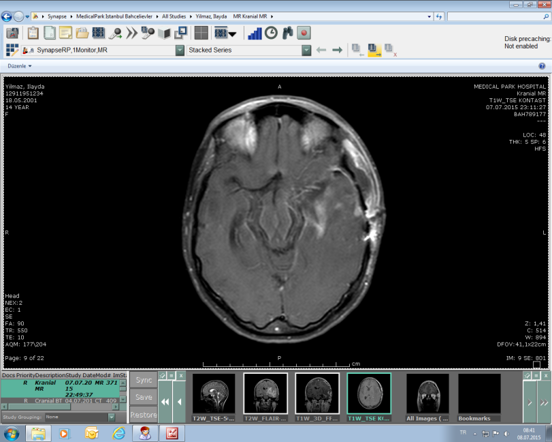Select the T2W_FLAIR series thumbnail
Screen dimensions: 552x442
pyautogui.click(x=265, y=397)
